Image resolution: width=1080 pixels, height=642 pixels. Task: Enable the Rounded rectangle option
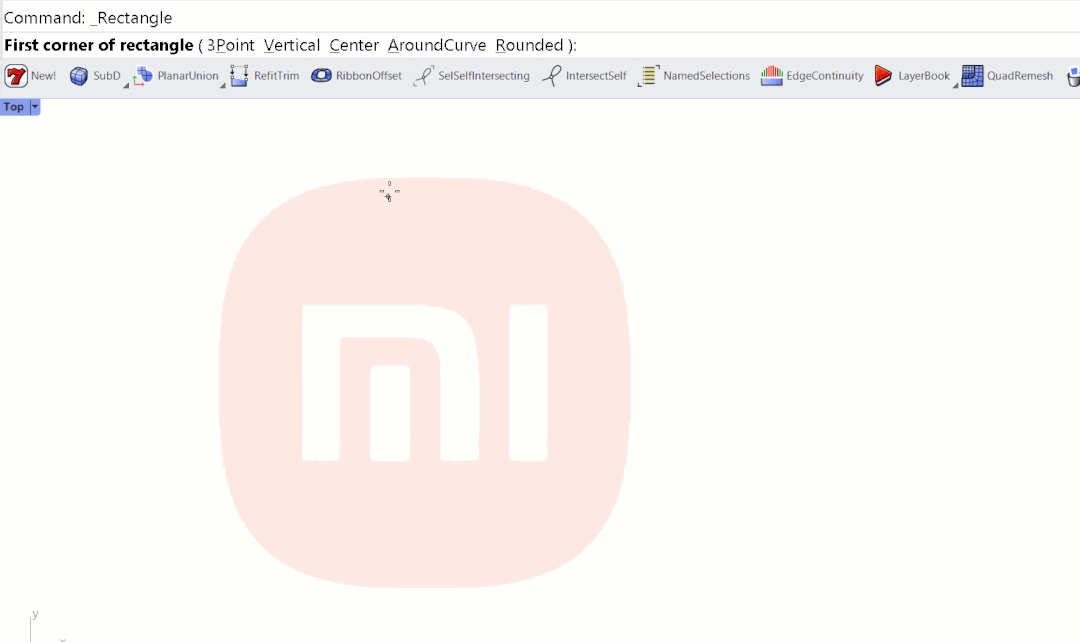(529, 45)
